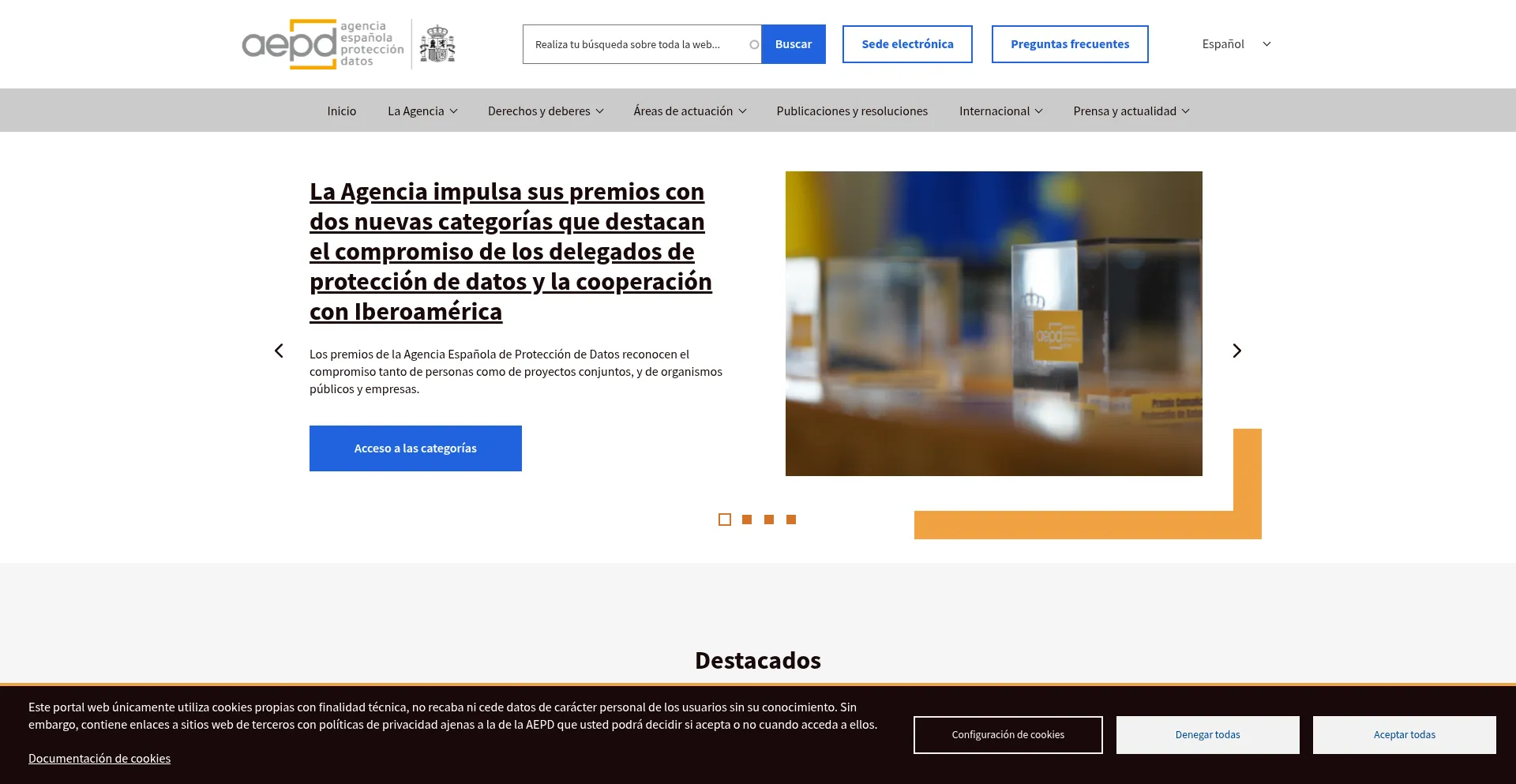
Task: Open the Español language dropdown
Action: click(1236, 44)
